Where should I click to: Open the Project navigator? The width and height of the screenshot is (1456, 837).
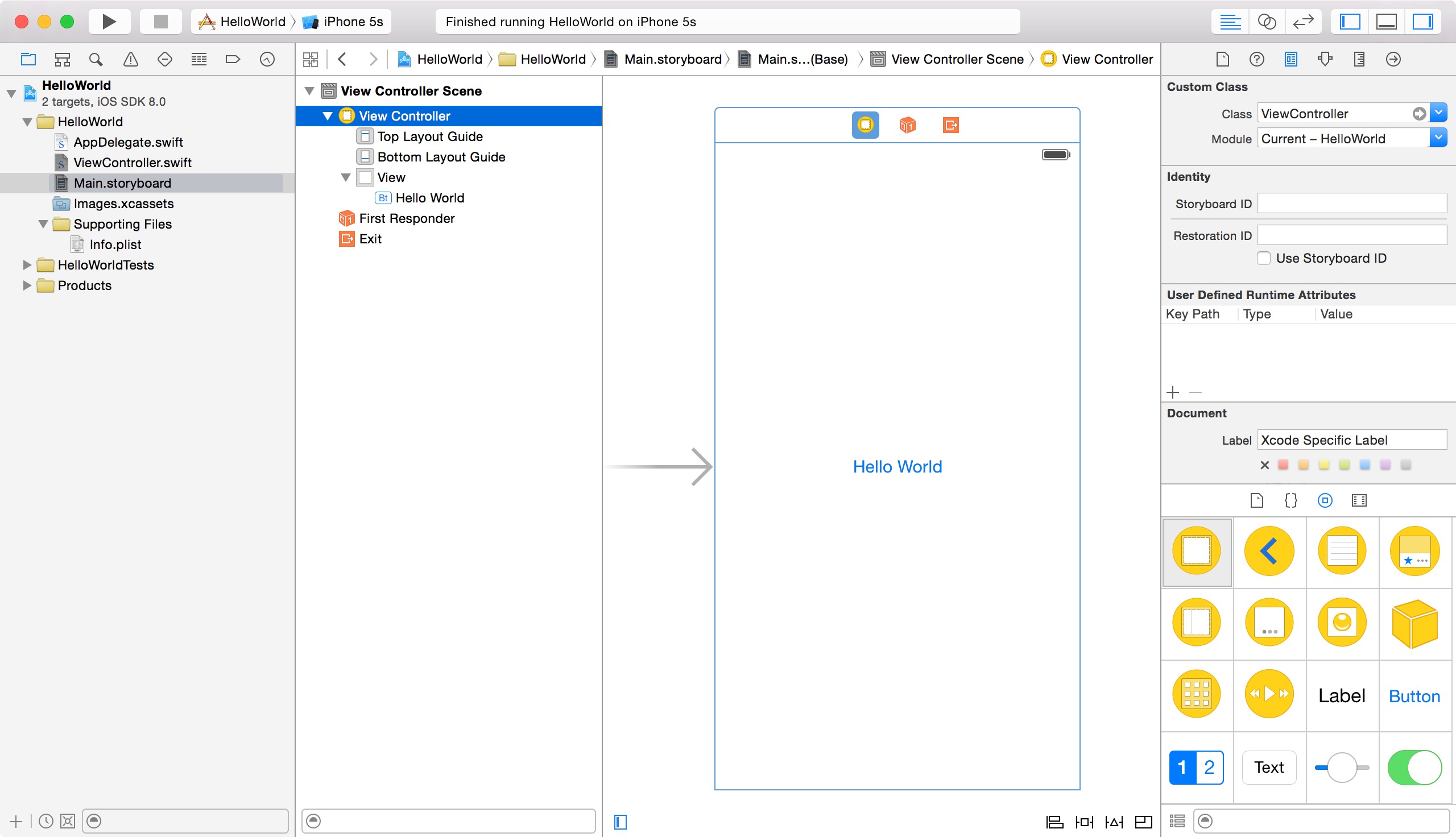pos(28,59)
